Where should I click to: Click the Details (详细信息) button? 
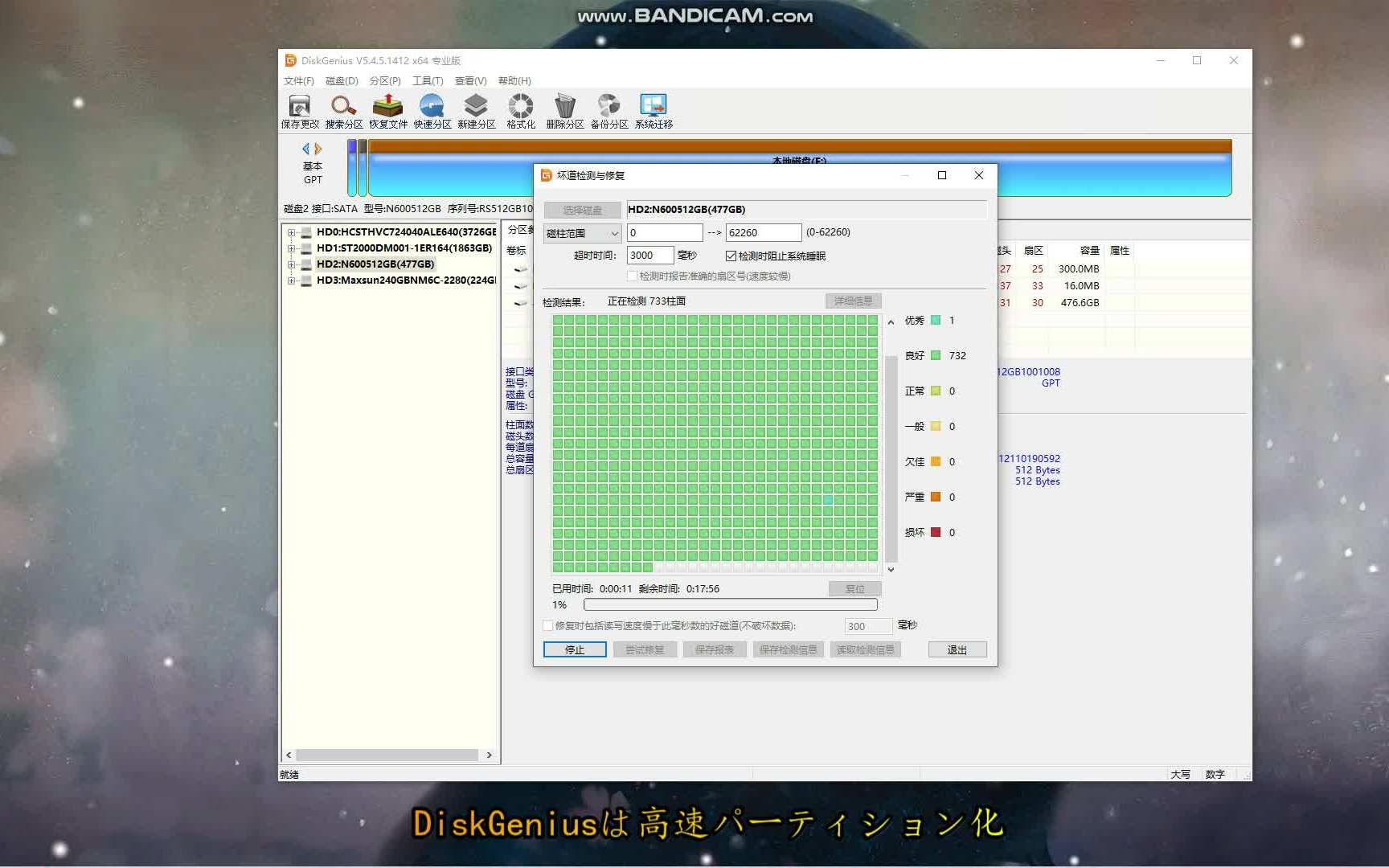854,301
